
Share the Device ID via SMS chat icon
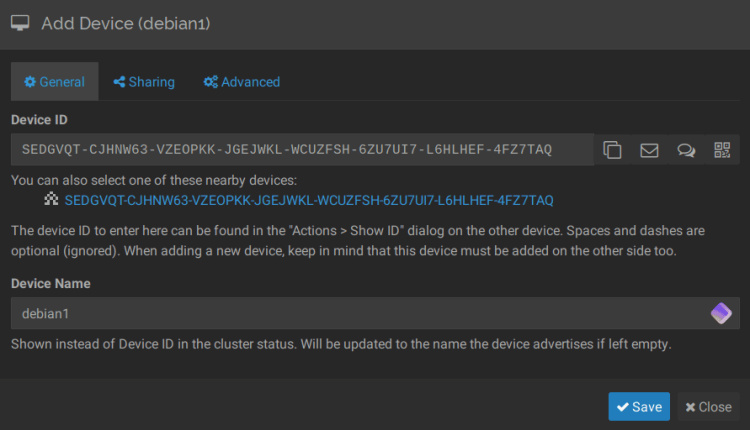(686, 151)
